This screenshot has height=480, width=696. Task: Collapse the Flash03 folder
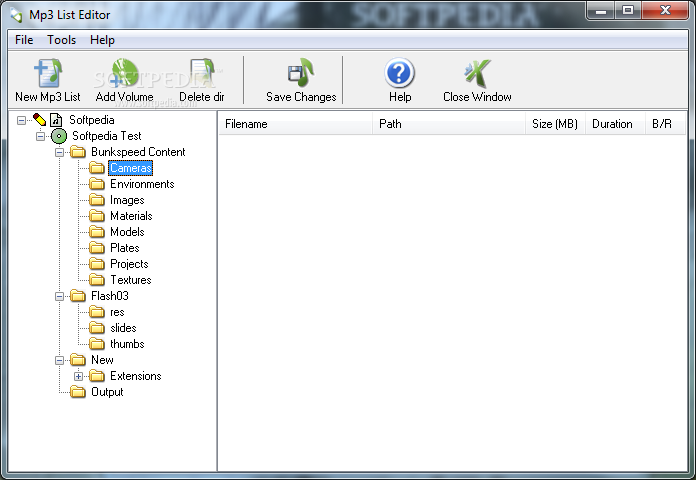pyautogui.click(x=59, y=296)
